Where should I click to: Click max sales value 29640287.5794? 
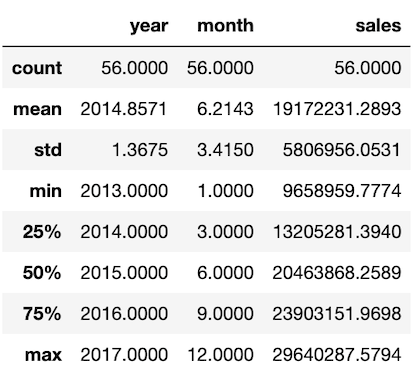pos(337,355)
